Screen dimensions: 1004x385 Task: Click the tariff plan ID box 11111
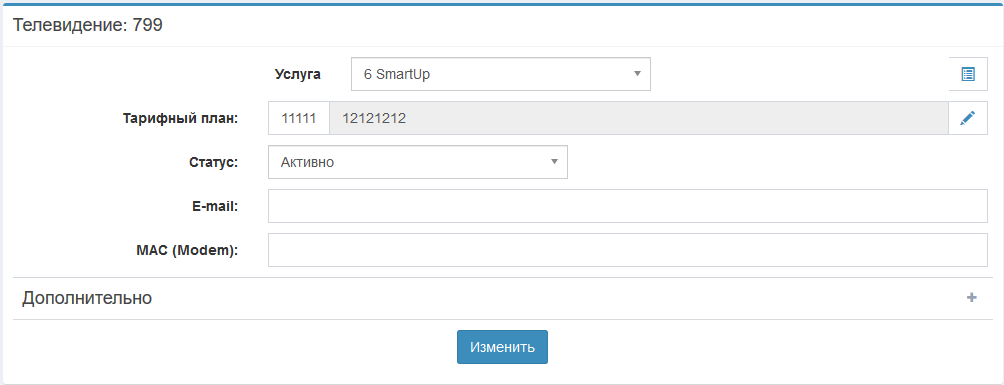click(x=298, y=118)
